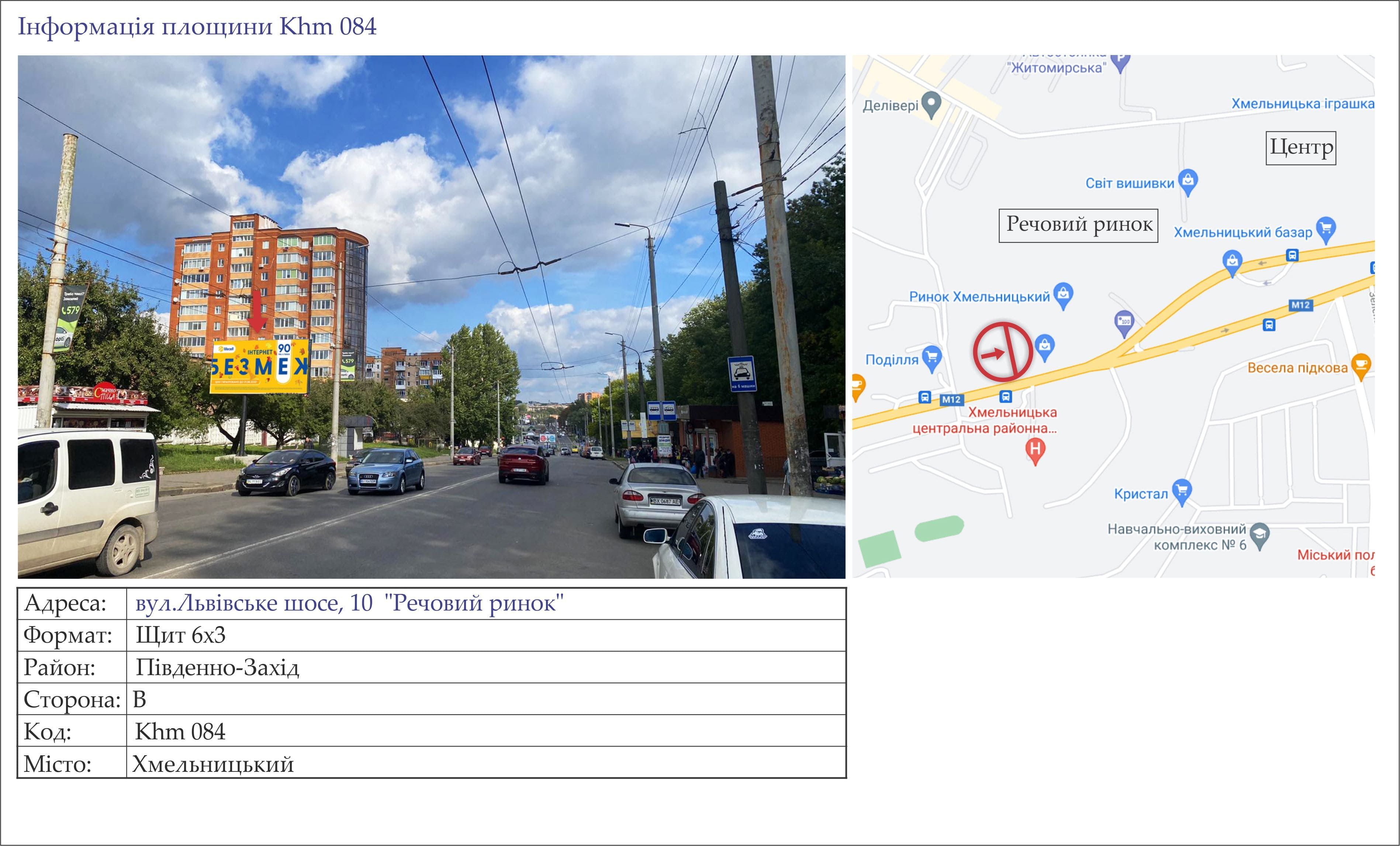Select the Хмельницький базар cart pin
Image resolution: width=1400 pixels, height=846 pixels.
coord(1325,230)
